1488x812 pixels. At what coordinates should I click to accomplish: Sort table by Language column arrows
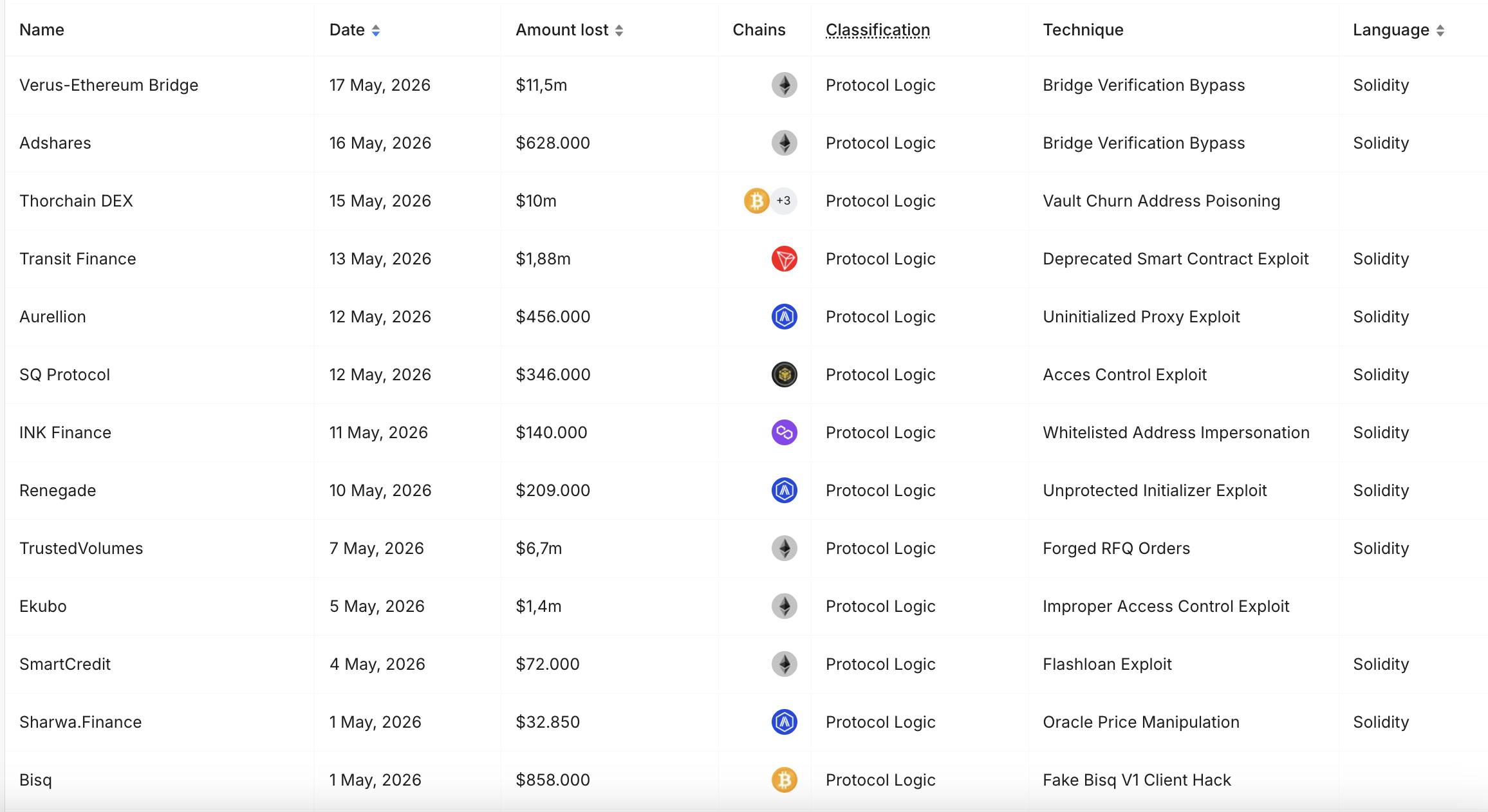click(1440, 30)
